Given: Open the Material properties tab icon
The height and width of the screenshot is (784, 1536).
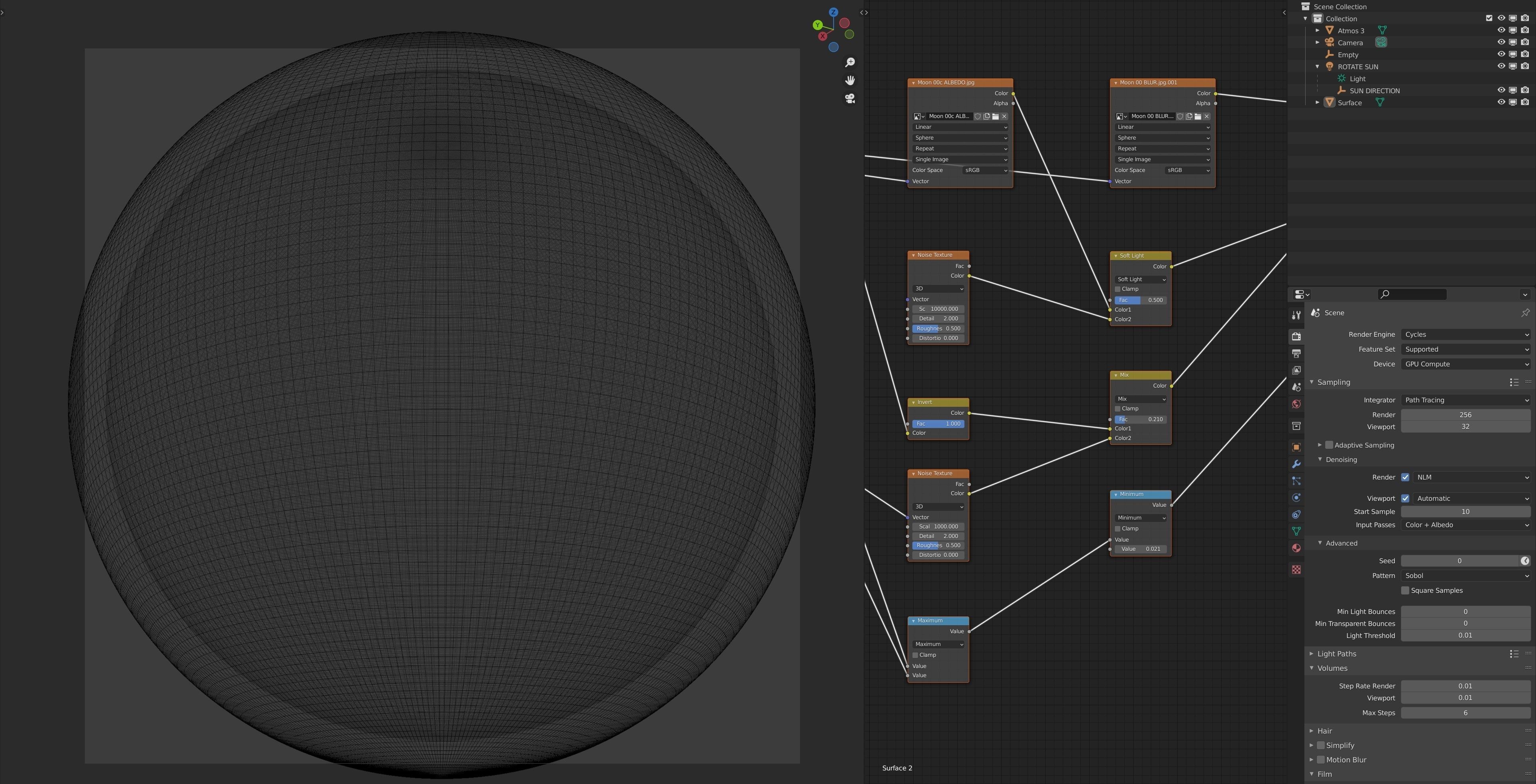Looking at the screenshot, I should click(x=1296, y=548).
